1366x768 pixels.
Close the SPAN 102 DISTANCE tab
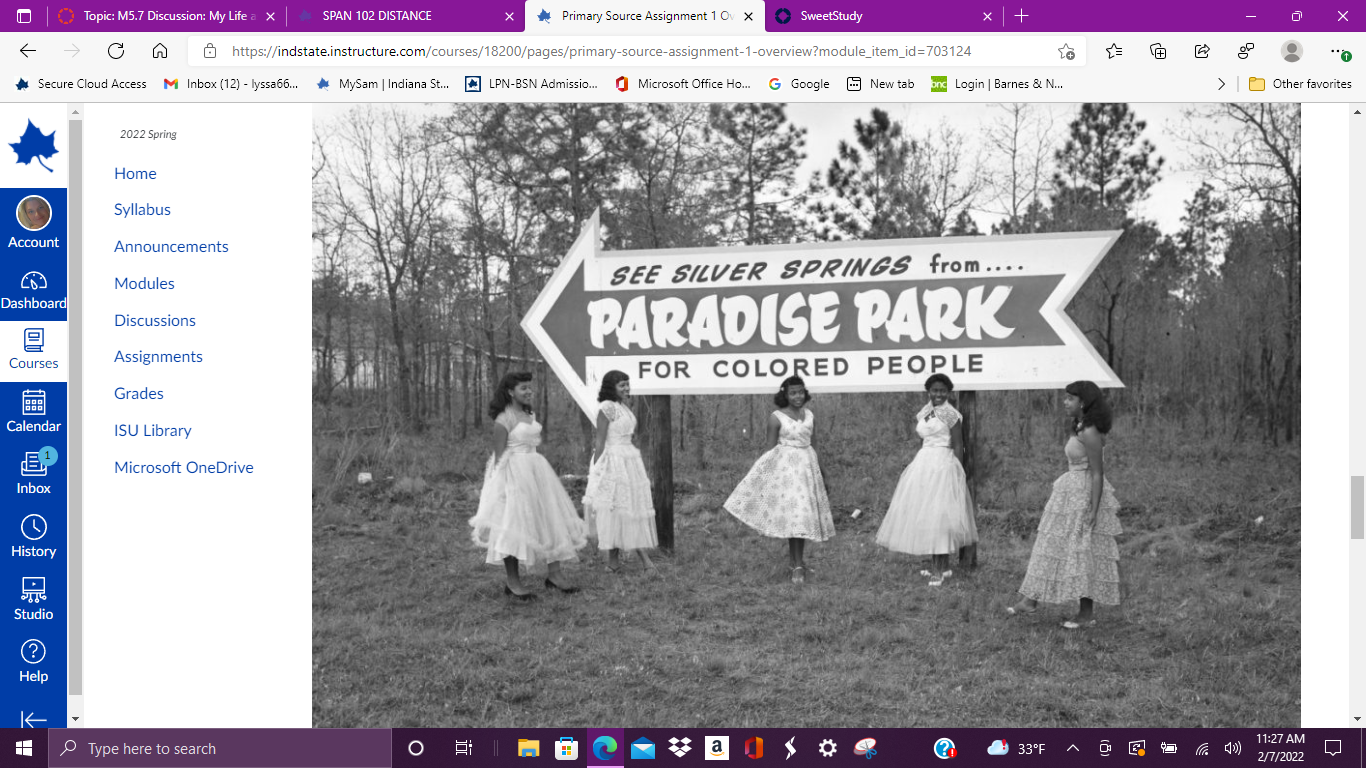point(510,16)
